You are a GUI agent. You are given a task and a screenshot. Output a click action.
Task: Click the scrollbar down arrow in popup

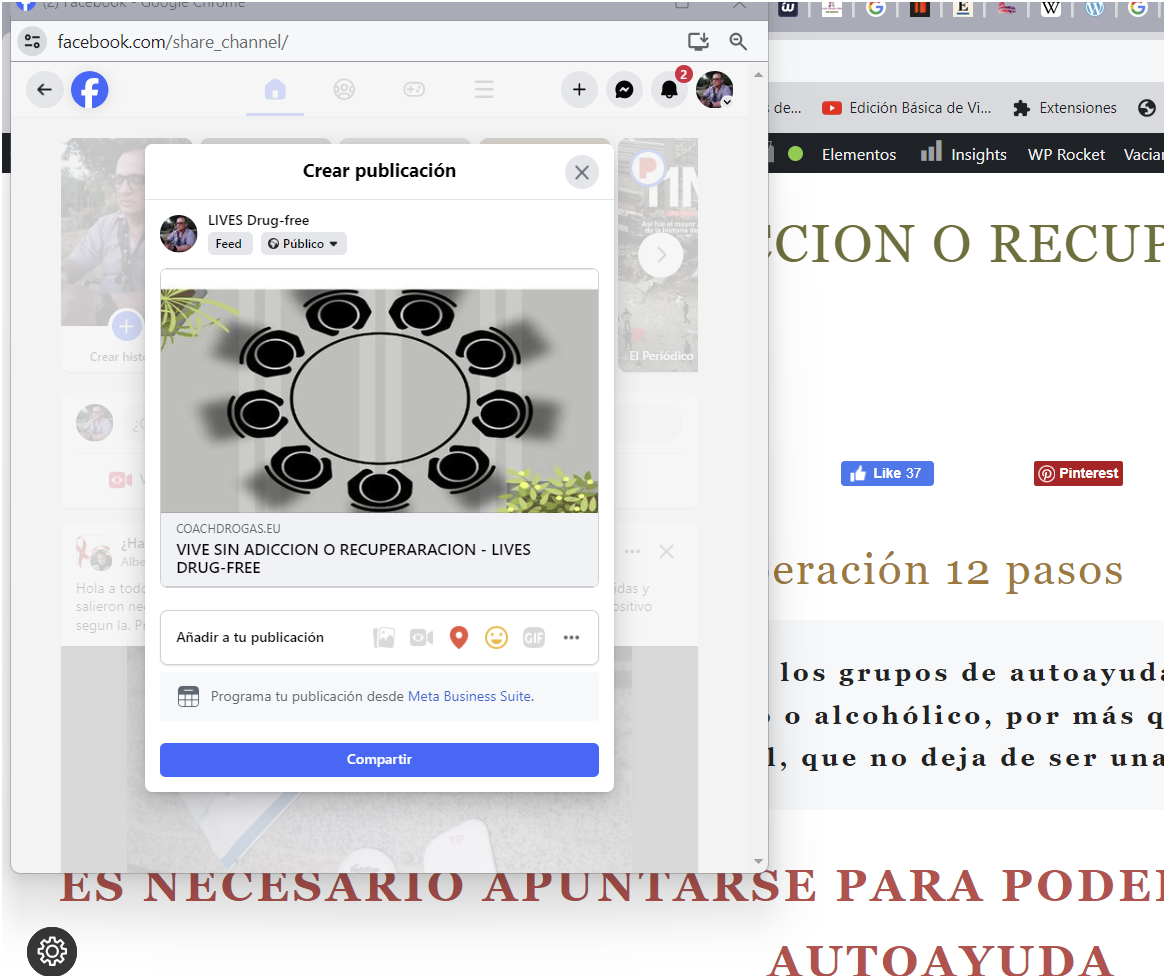pyautogui.click(x=758, y=862)
